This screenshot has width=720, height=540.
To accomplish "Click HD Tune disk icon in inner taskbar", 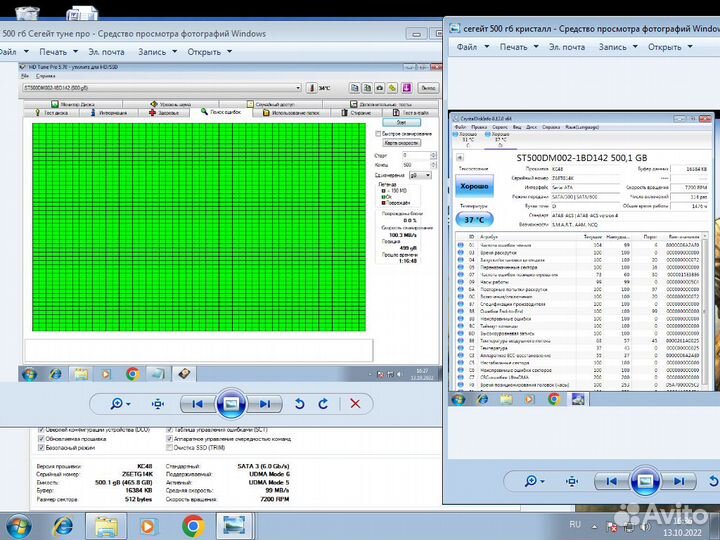I will pyautogui.click(x=184, y=374).
